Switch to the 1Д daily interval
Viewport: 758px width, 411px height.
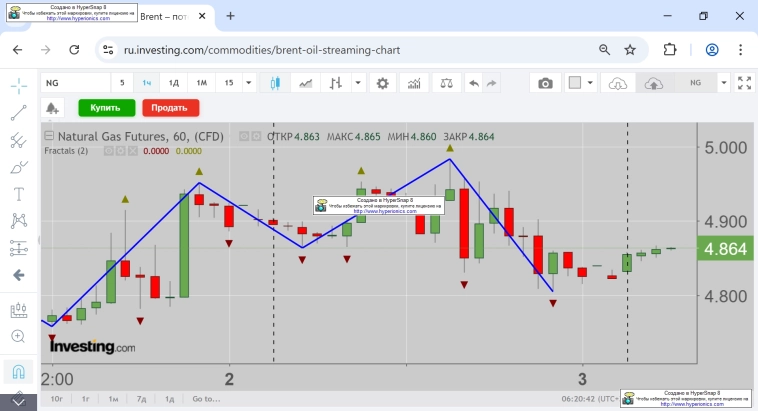point(173,84)
